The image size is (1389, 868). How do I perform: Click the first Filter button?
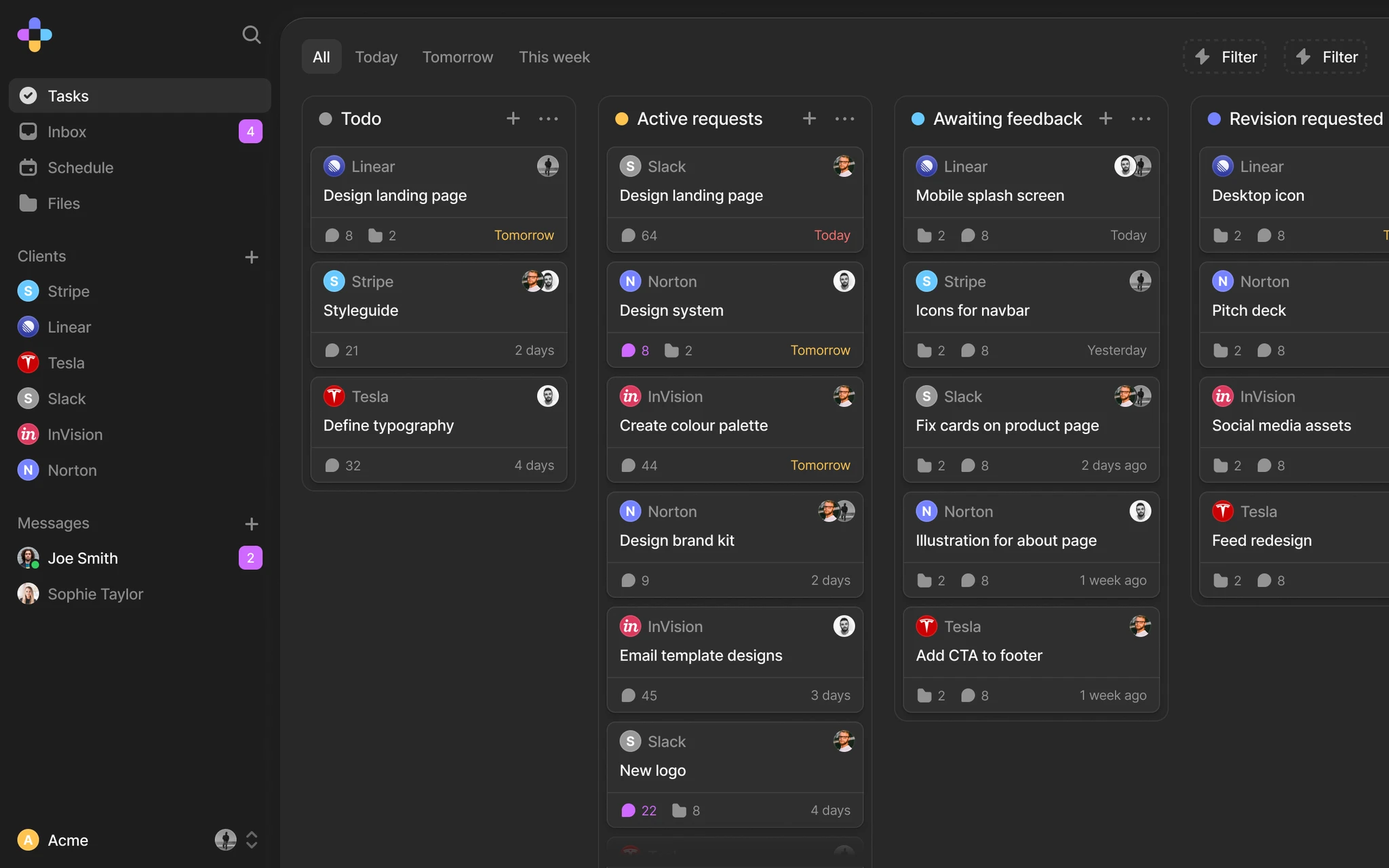click(x=1225, y=57)
